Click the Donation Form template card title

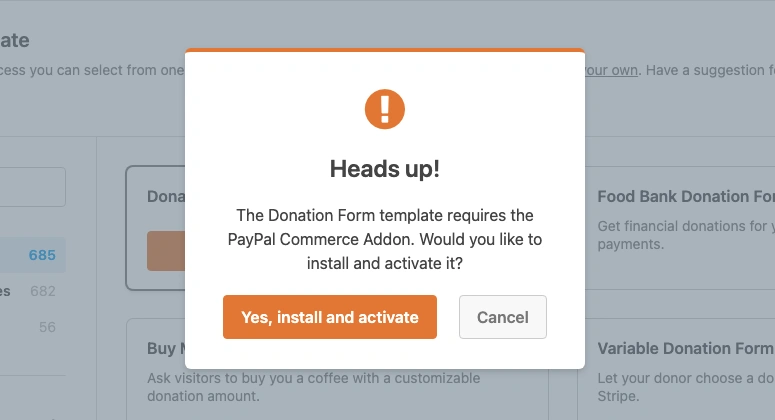pyautogui.click(x=166, y=197)
